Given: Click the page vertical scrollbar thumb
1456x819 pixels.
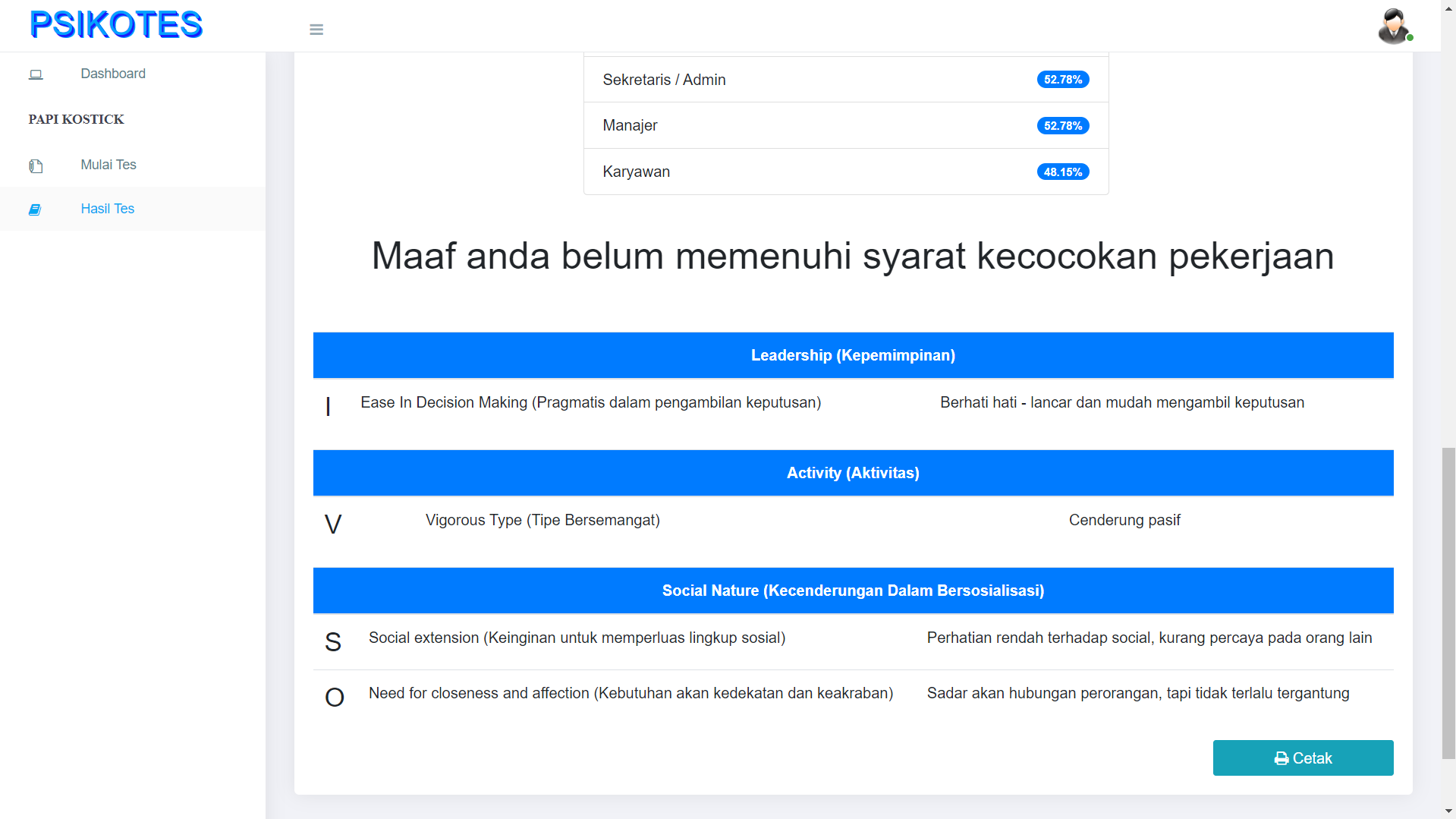Looking at the screenshot, I should click(x=1448, y=603).
